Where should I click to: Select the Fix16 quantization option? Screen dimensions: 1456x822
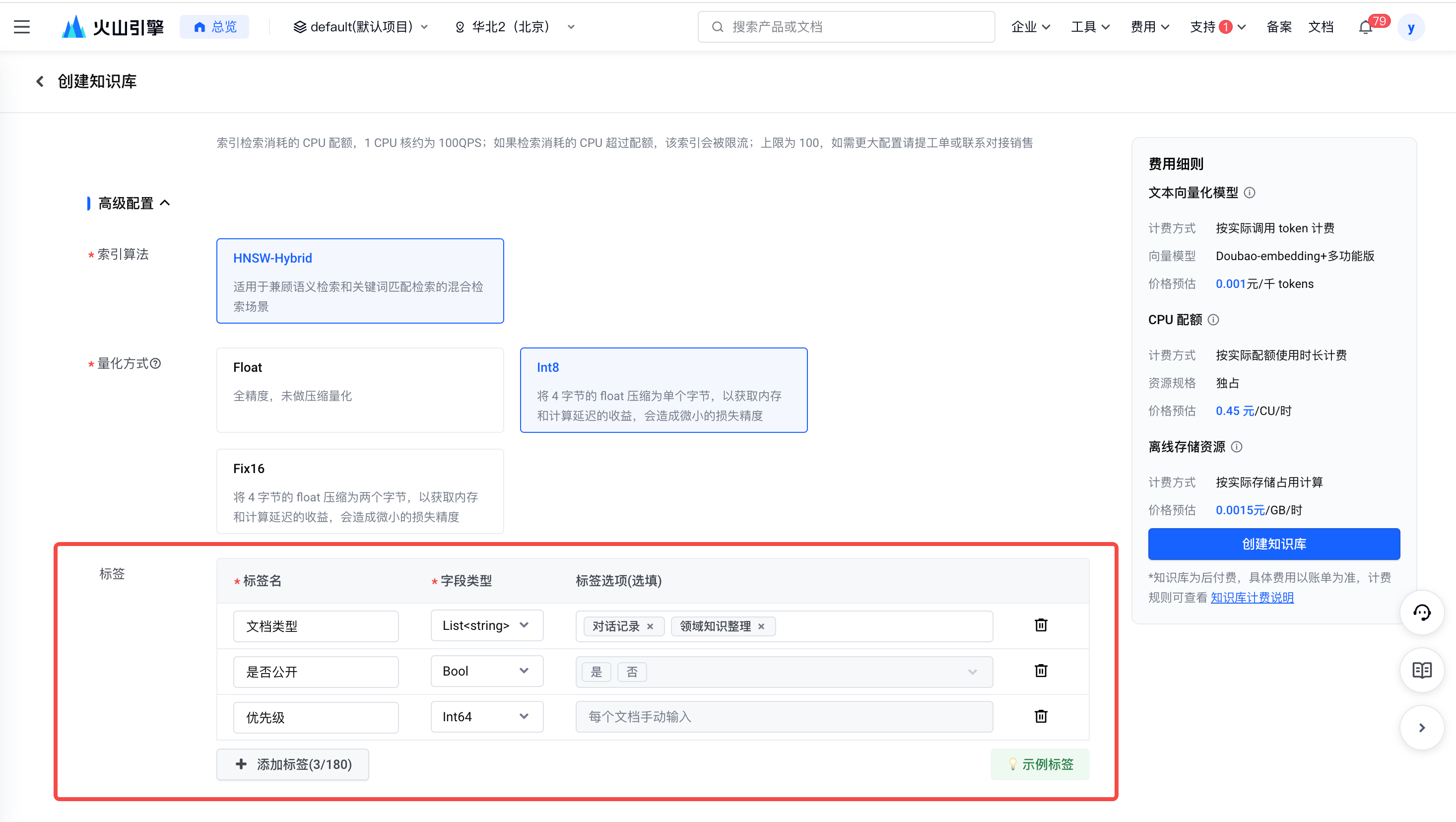click(x=360, y=491)
